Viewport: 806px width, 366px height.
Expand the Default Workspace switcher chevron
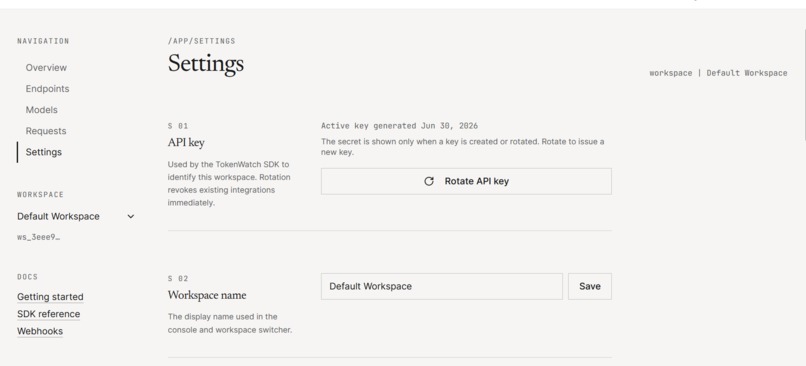131,216
